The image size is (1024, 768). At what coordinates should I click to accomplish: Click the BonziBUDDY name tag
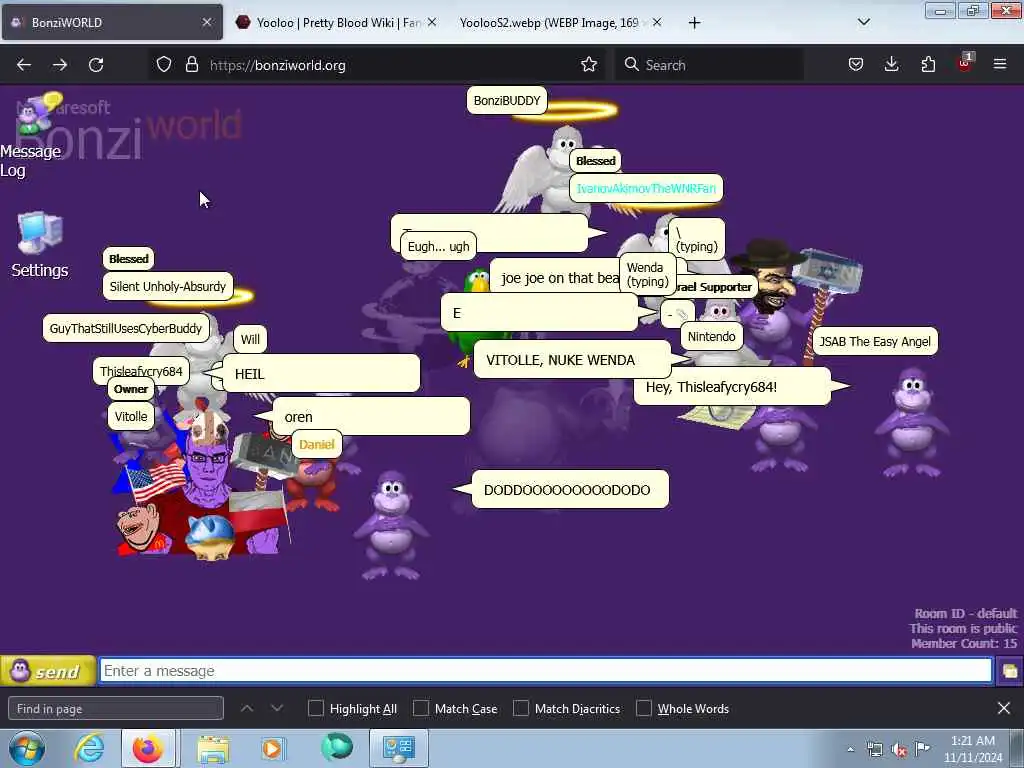tap(507, 101)
